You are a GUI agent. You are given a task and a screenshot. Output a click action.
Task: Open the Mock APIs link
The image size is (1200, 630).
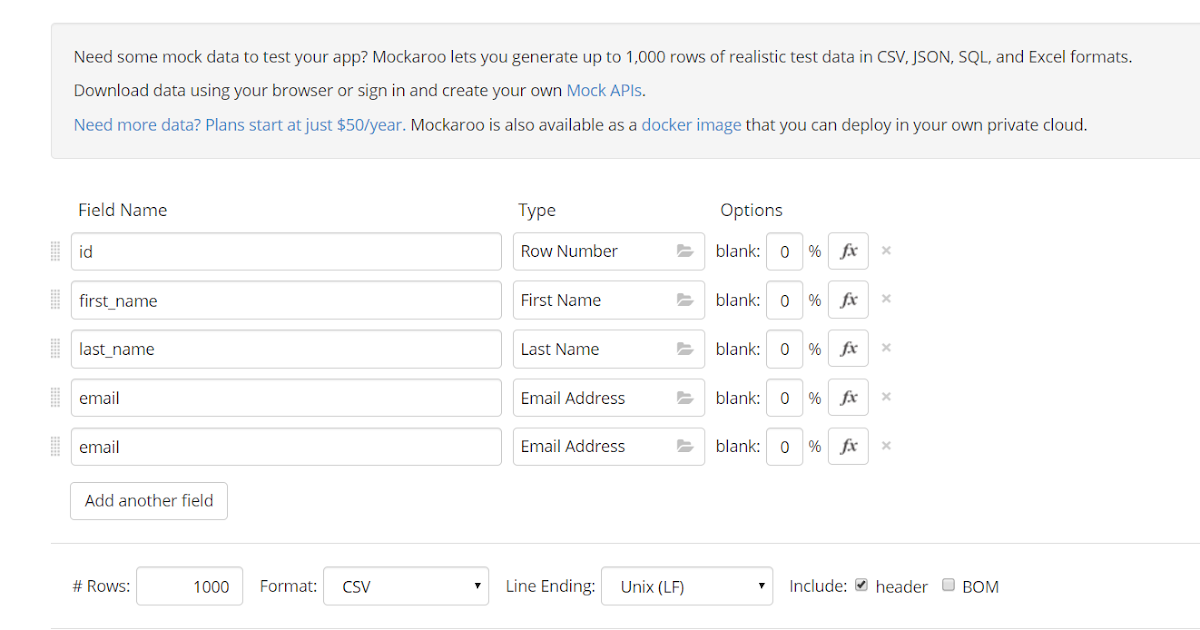pyautogui.click(x=604, y=90)
